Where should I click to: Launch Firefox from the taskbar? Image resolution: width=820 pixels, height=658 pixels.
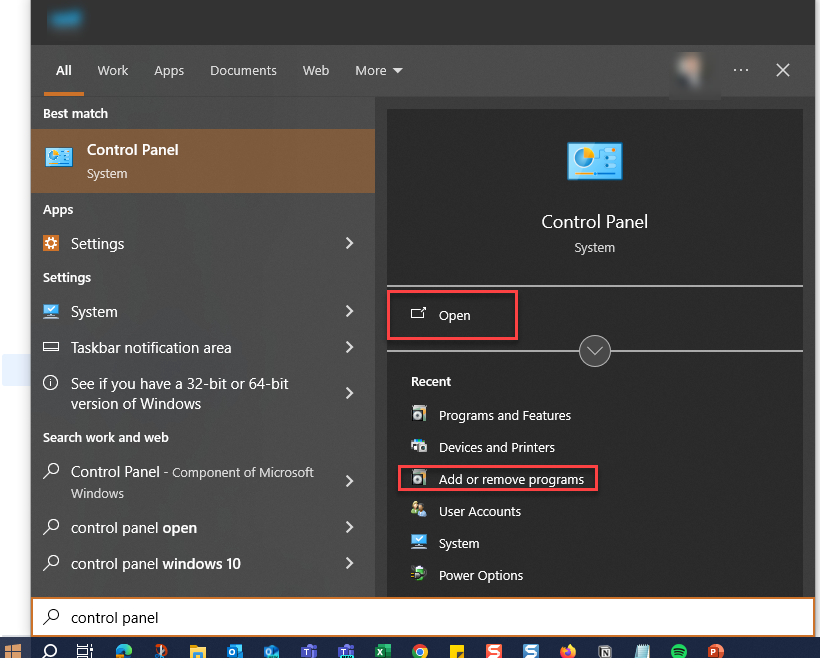(567, 651)
